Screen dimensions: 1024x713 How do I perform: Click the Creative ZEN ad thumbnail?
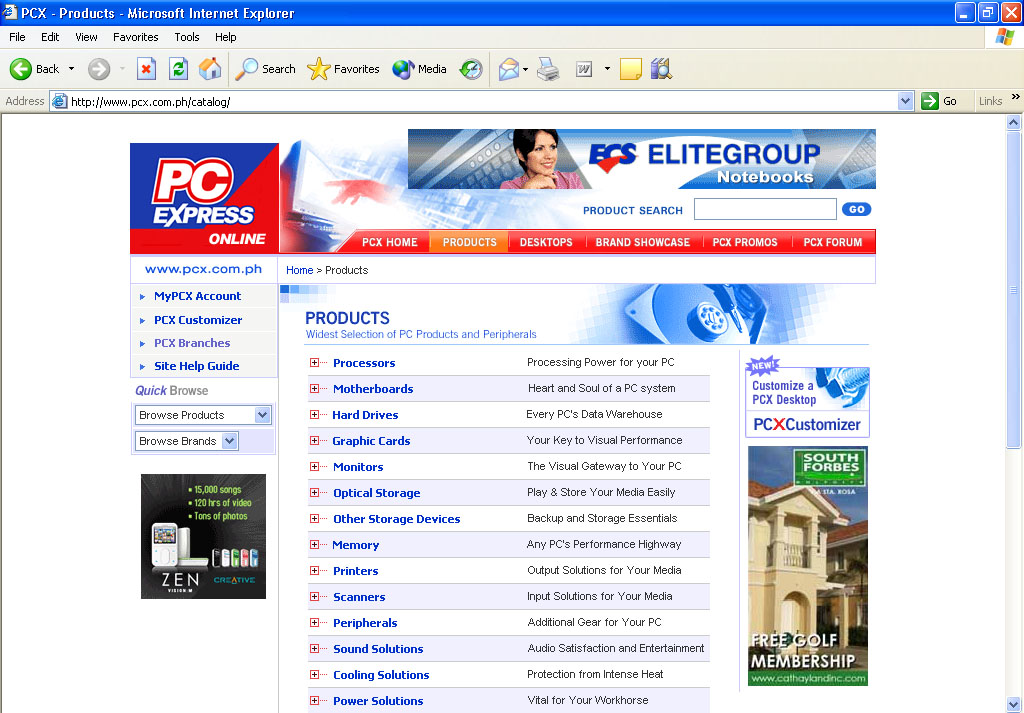click(x=203, y=536)
